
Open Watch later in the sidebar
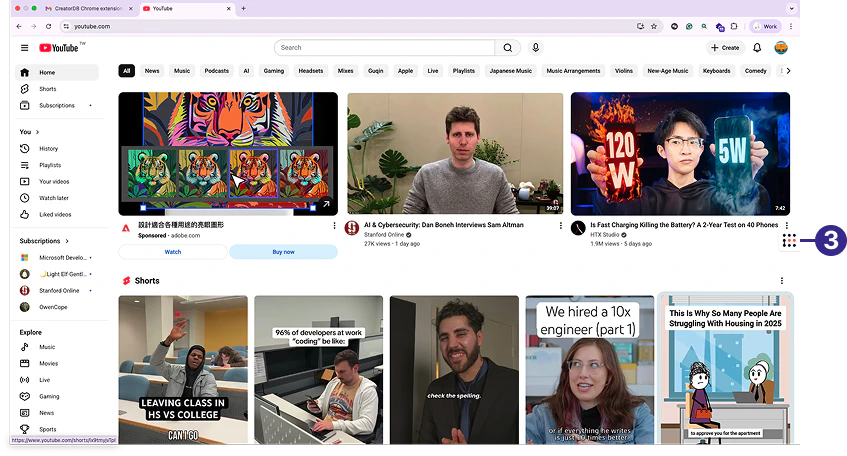point(56,198)
